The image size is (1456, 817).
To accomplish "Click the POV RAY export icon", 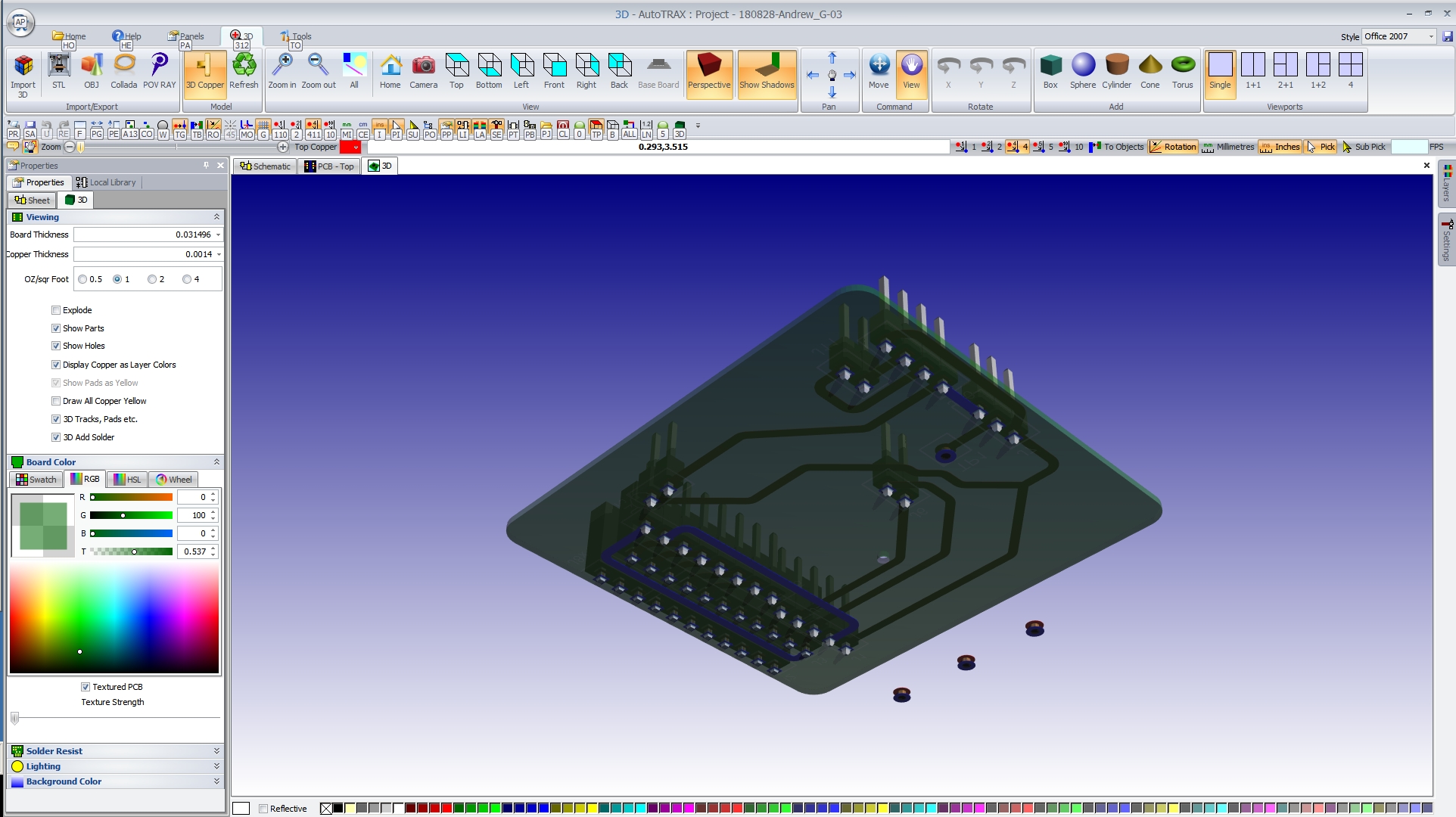I will 159,70.
